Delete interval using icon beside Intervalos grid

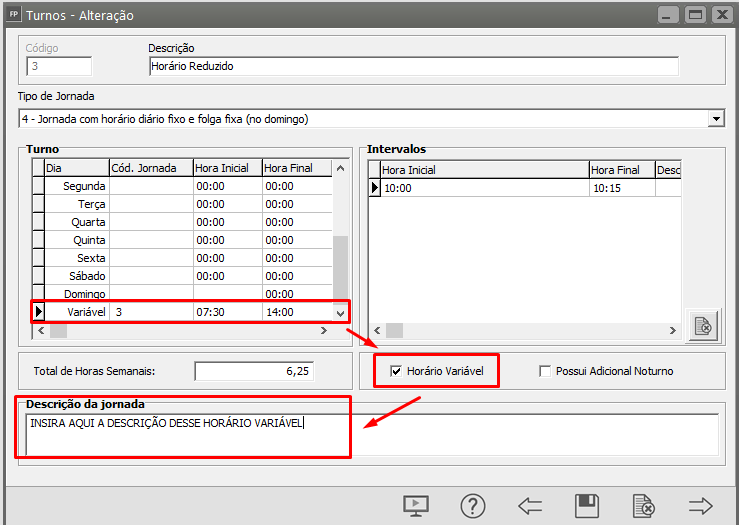703,326
